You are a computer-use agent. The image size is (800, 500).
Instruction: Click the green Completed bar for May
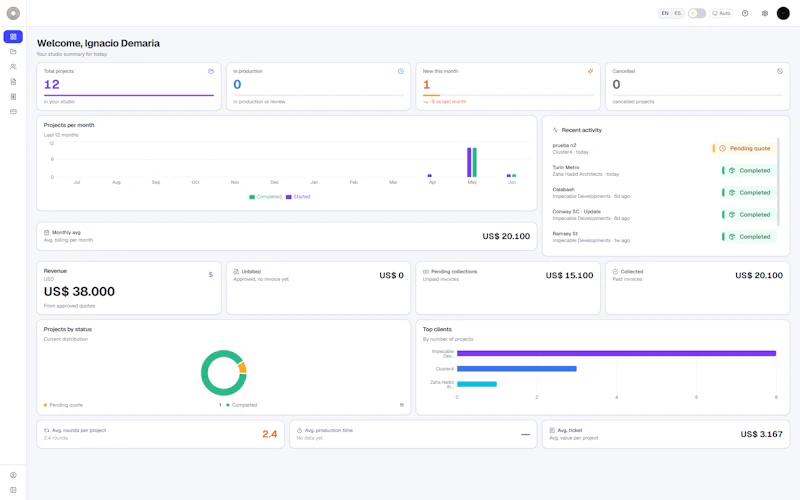474,162
